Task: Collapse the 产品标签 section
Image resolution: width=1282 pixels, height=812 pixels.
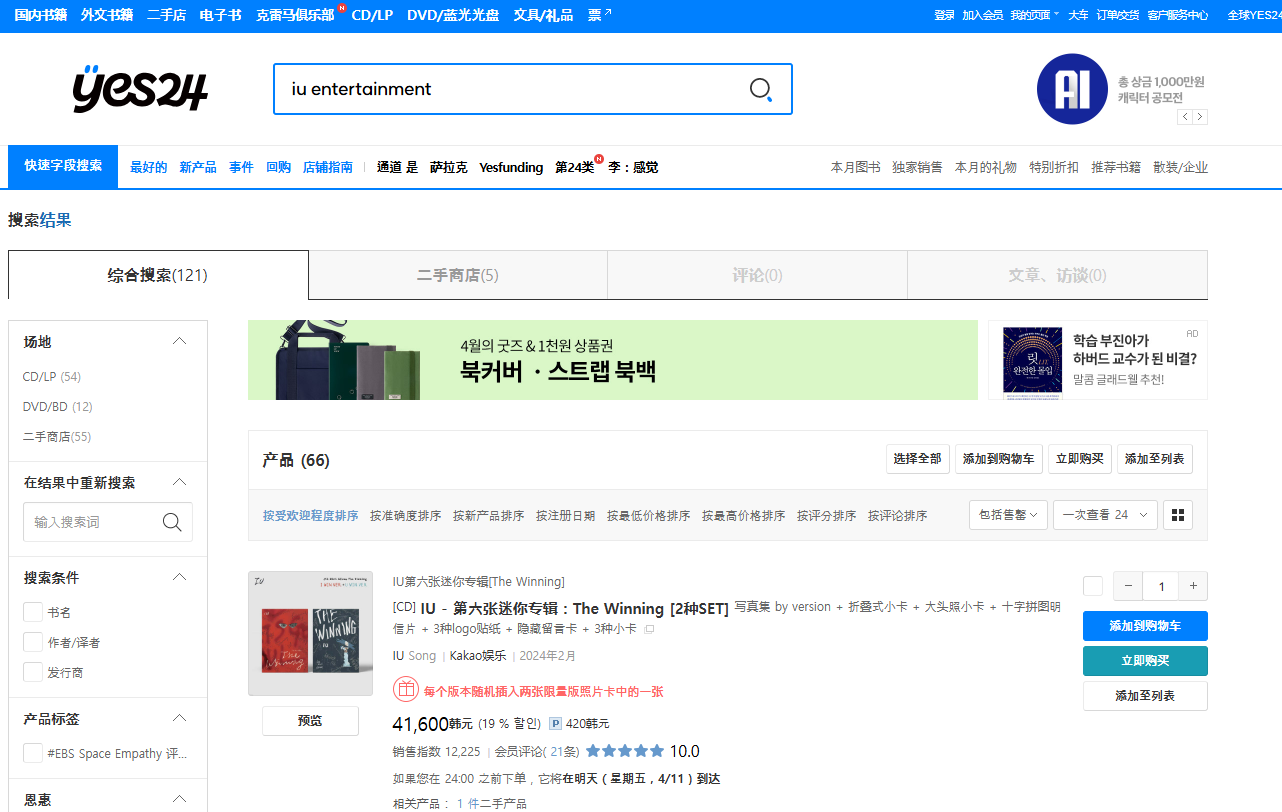Action: pyautogui.click(x=180, y=719)
